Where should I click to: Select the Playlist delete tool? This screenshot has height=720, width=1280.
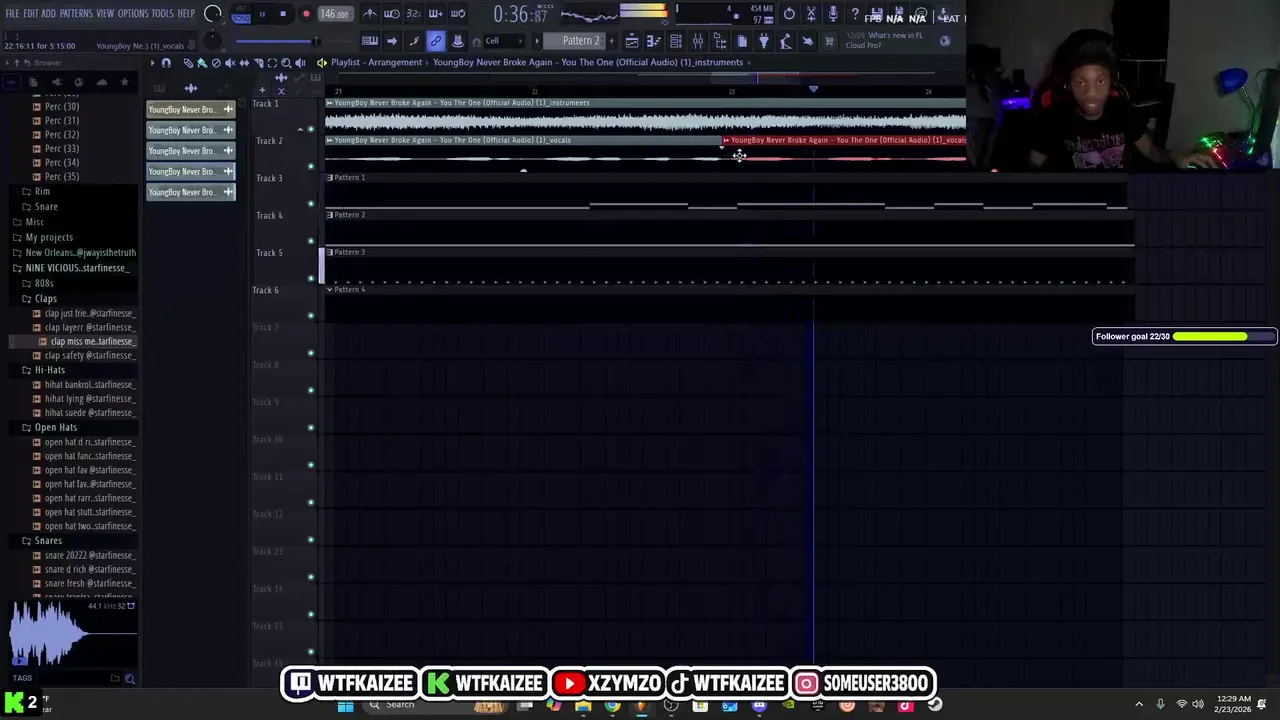pos(215,63)
